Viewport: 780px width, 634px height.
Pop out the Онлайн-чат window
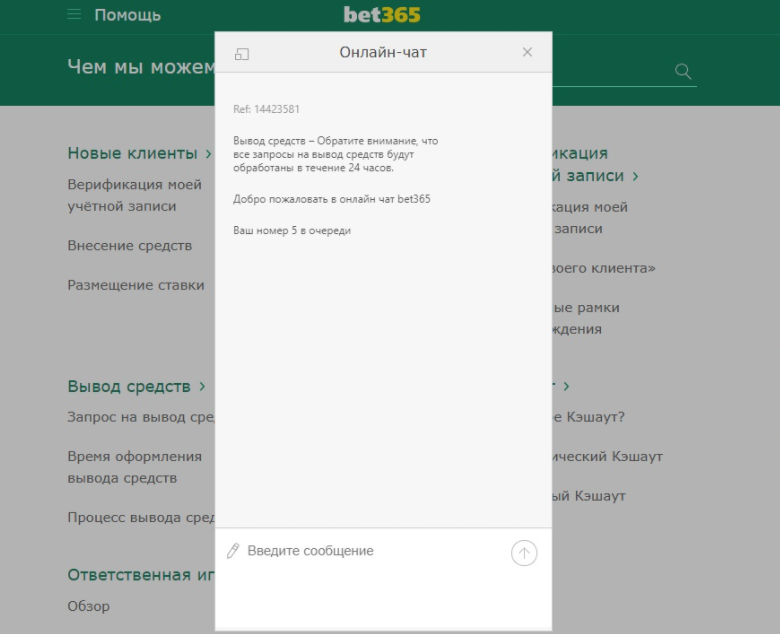point(241,53)
